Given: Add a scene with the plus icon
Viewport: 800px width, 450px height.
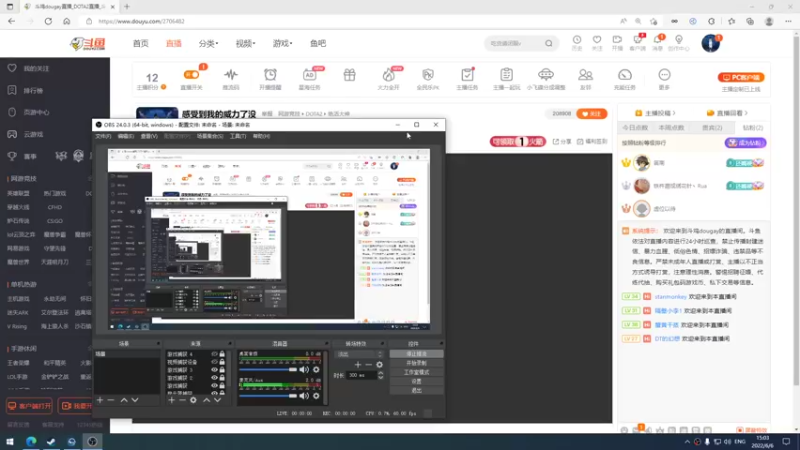Looking at the screenshot, I should pos(100,400).
